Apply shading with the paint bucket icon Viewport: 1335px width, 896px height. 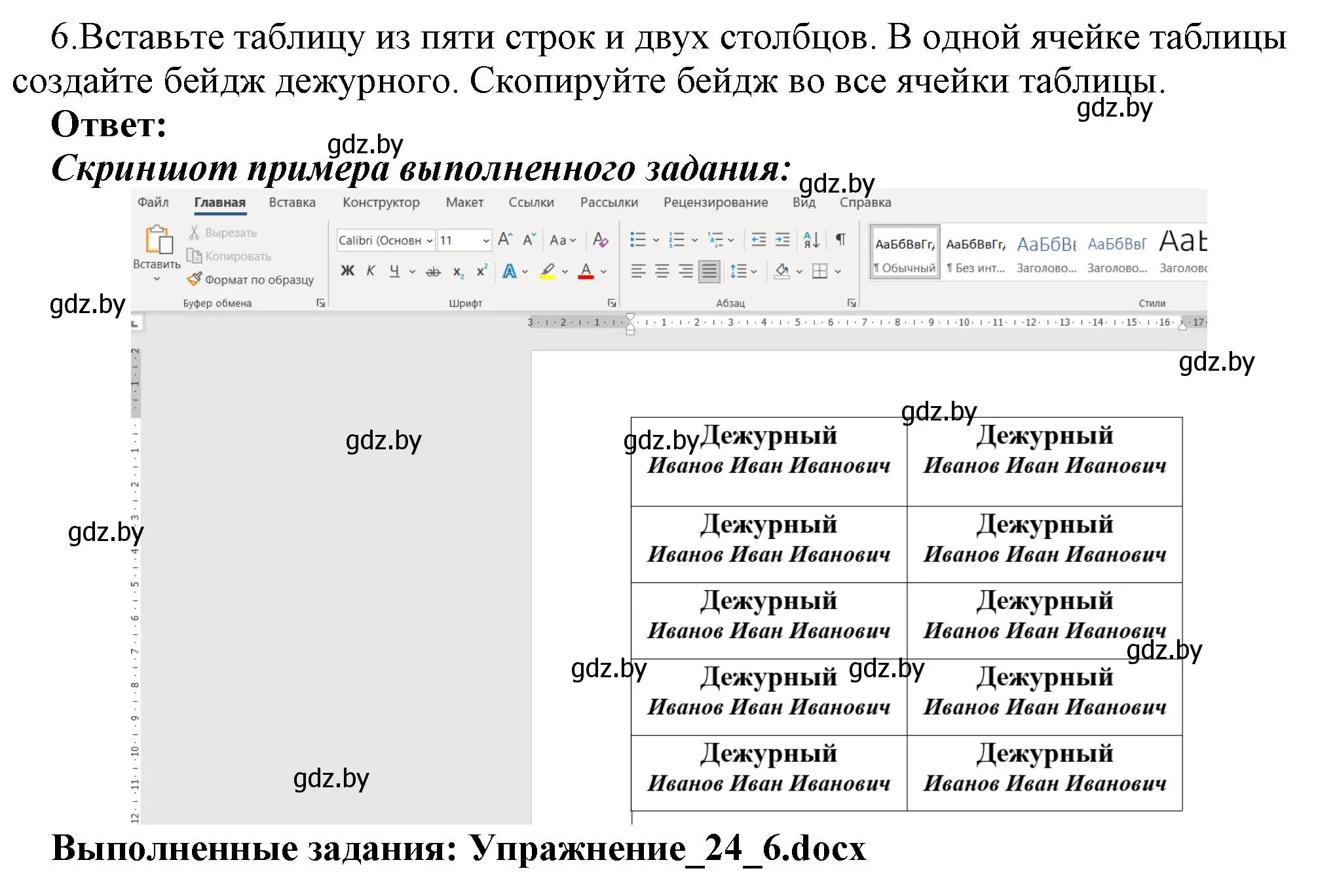point(781,271)
